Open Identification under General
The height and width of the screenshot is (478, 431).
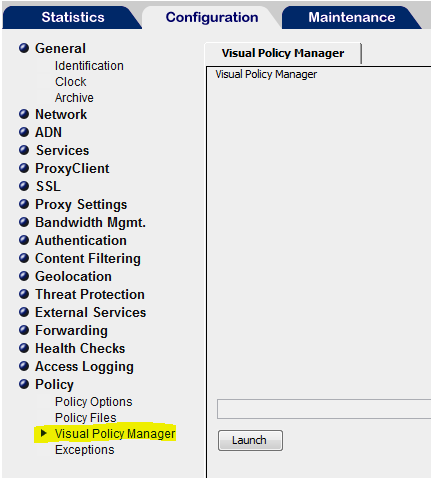pyautogui.click(x=89, y=66)
